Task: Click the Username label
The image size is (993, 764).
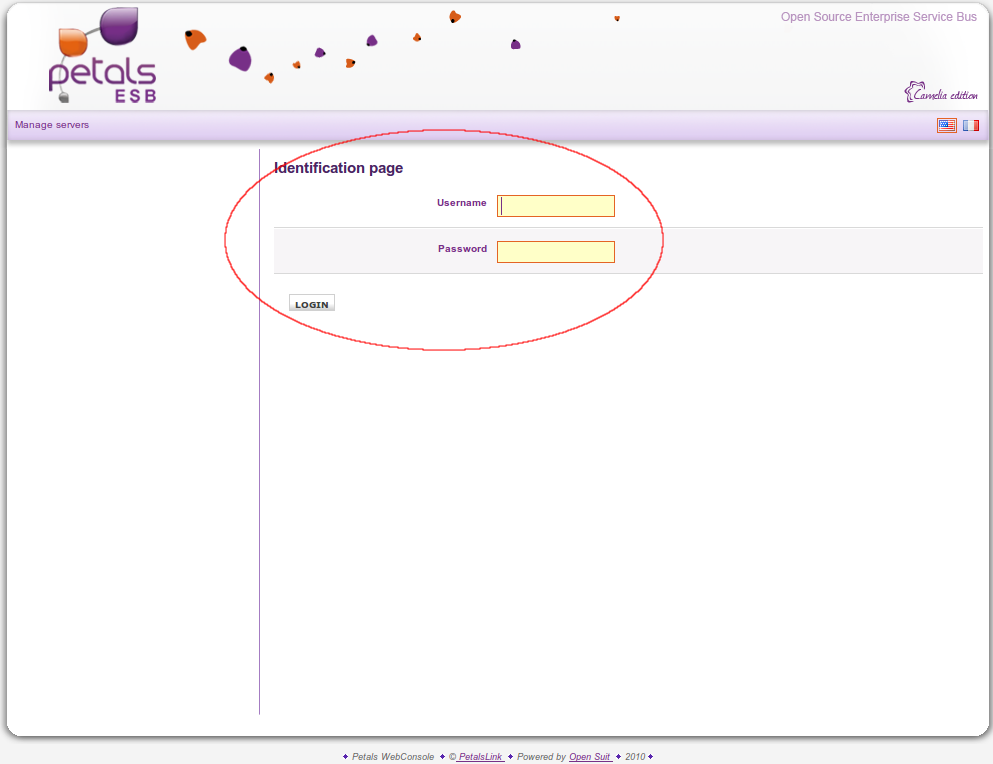Action: (x=461, y=203)
